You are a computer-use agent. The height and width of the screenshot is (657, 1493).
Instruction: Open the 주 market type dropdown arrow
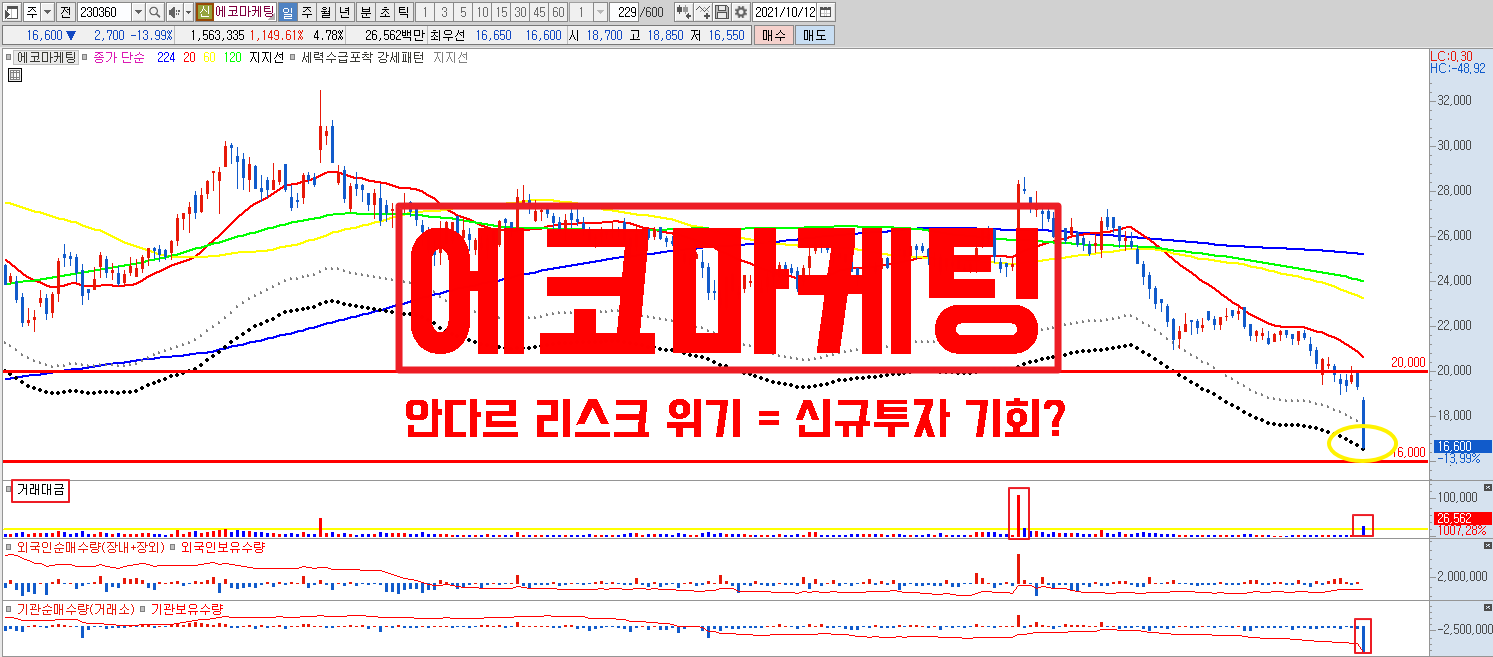tap(48, 12)
